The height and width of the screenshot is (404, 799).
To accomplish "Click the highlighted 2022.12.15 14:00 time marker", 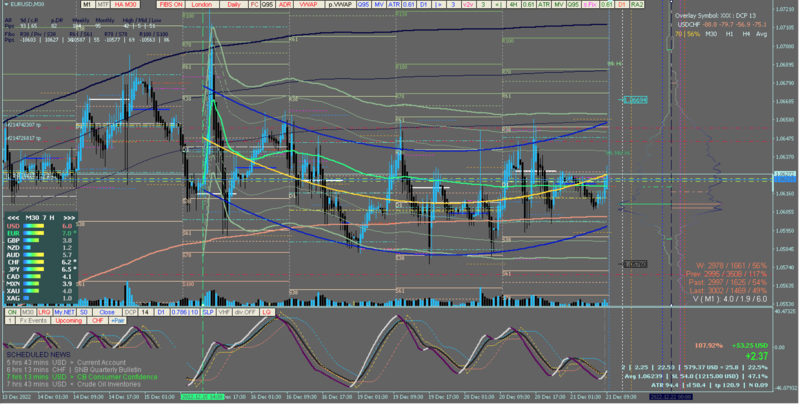I will click(202, 397).
